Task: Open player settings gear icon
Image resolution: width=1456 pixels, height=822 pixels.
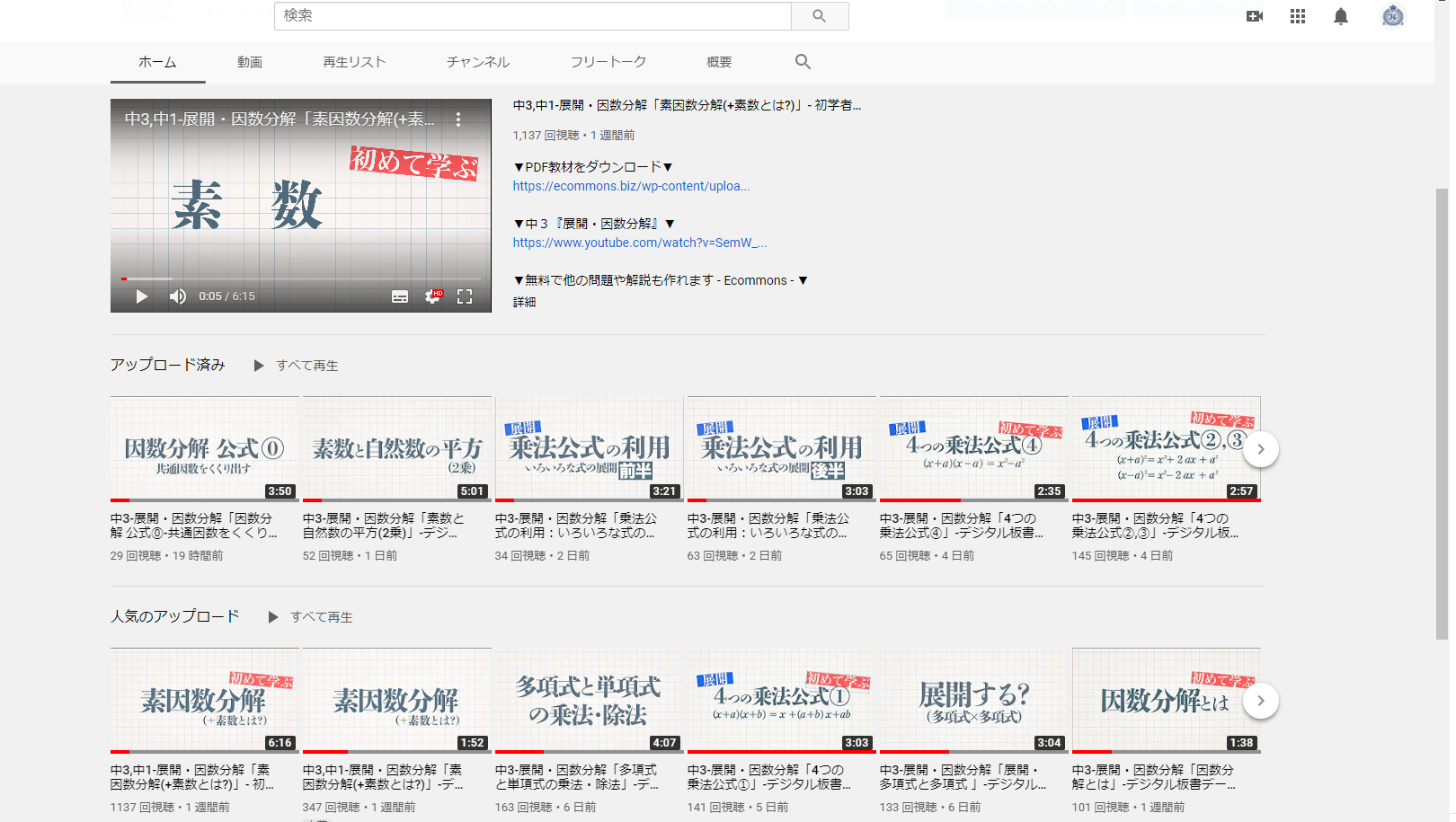Action: pyautogui.click(x=433, y=296)
